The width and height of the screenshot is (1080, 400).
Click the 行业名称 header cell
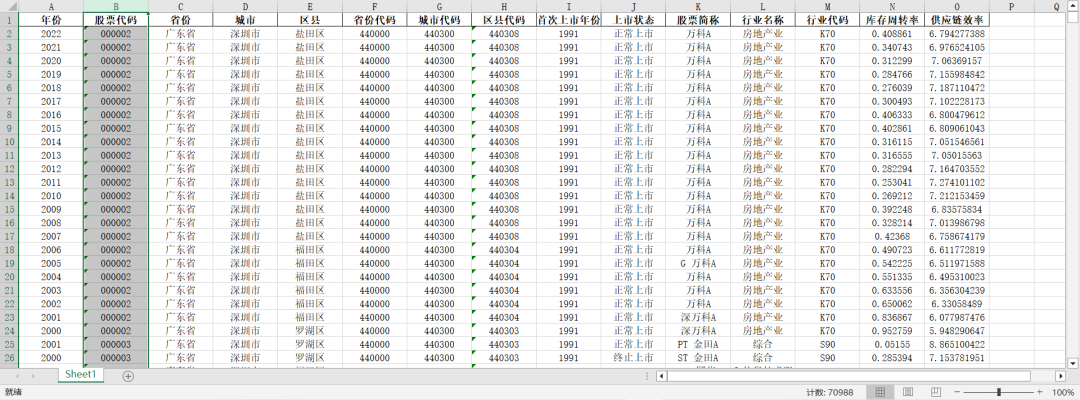coord(763,20)
